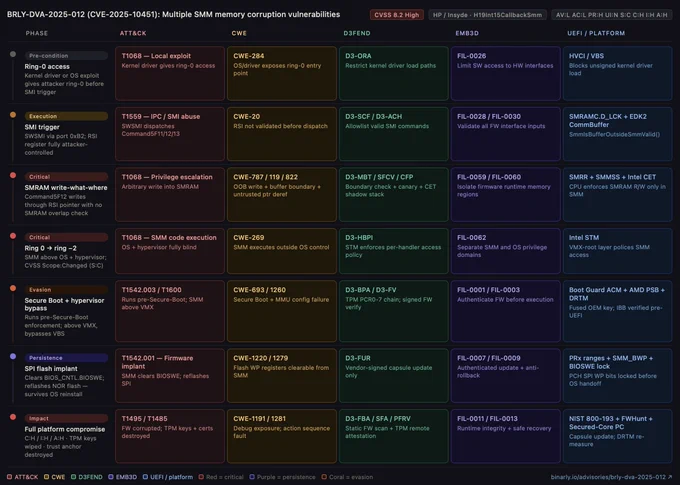Click the red dot beside SMRAM write-what-where
Screen dimensions: 680x485
pyautogui.click(x=13, y=175)
